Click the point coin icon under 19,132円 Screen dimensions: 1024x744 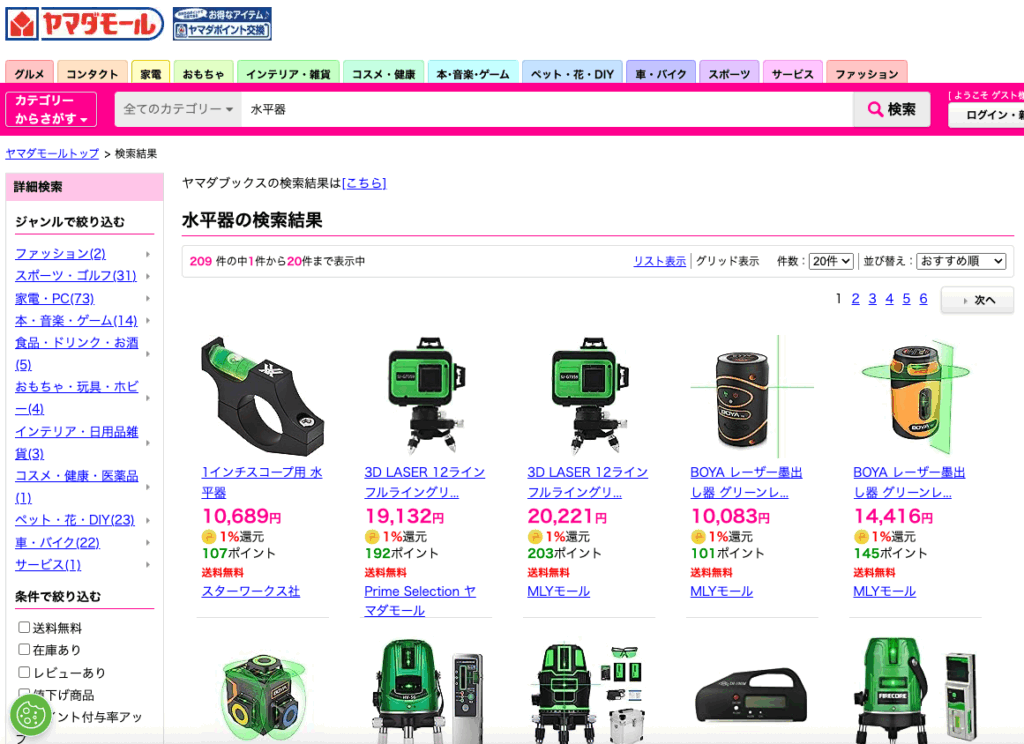[372, 537]
